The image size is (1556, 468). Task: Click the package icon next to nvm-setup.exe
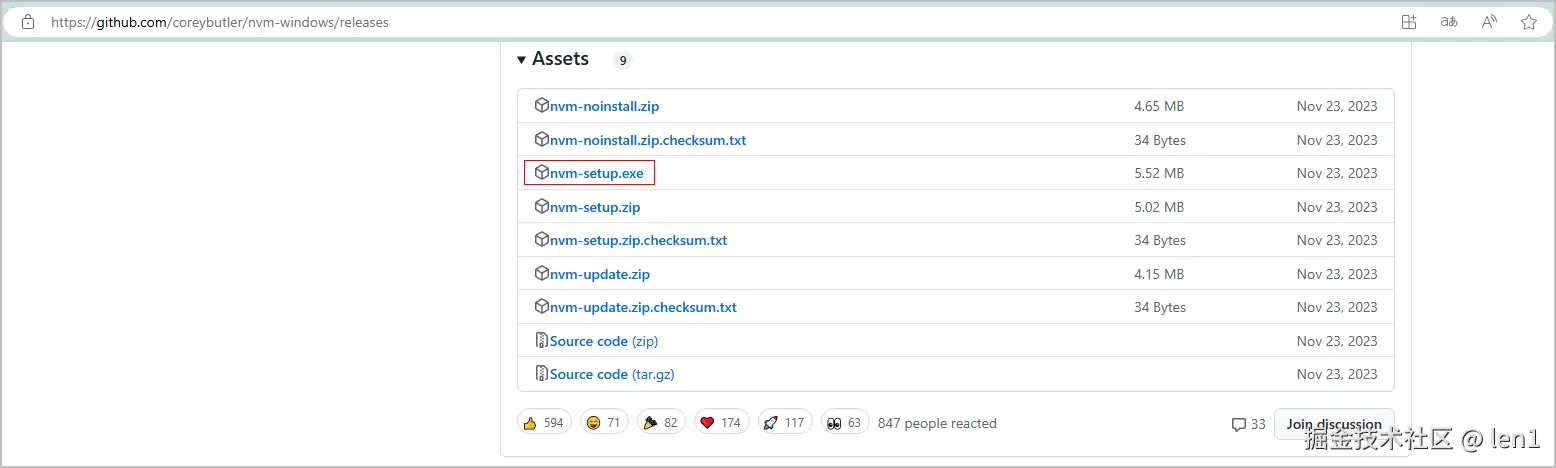(x=542, y=173)
